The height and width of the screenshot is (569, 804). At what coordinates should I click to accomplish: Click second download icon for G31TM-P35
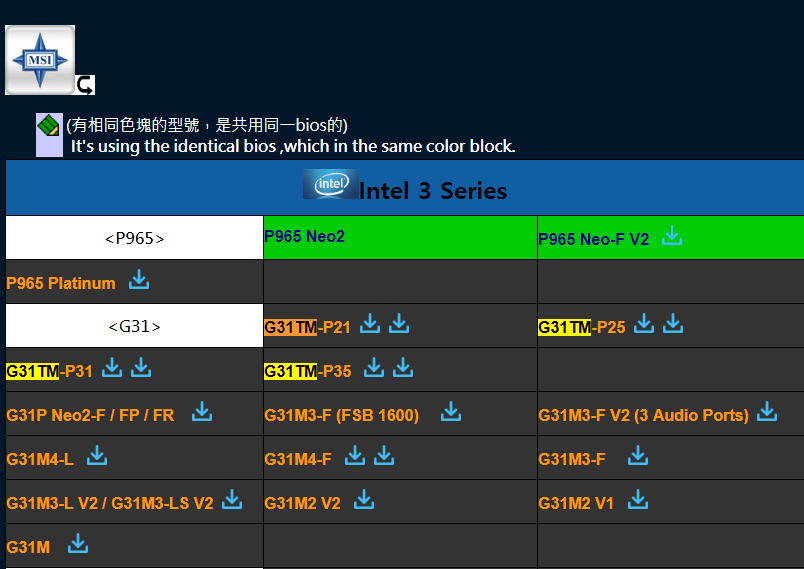(403, 368)
